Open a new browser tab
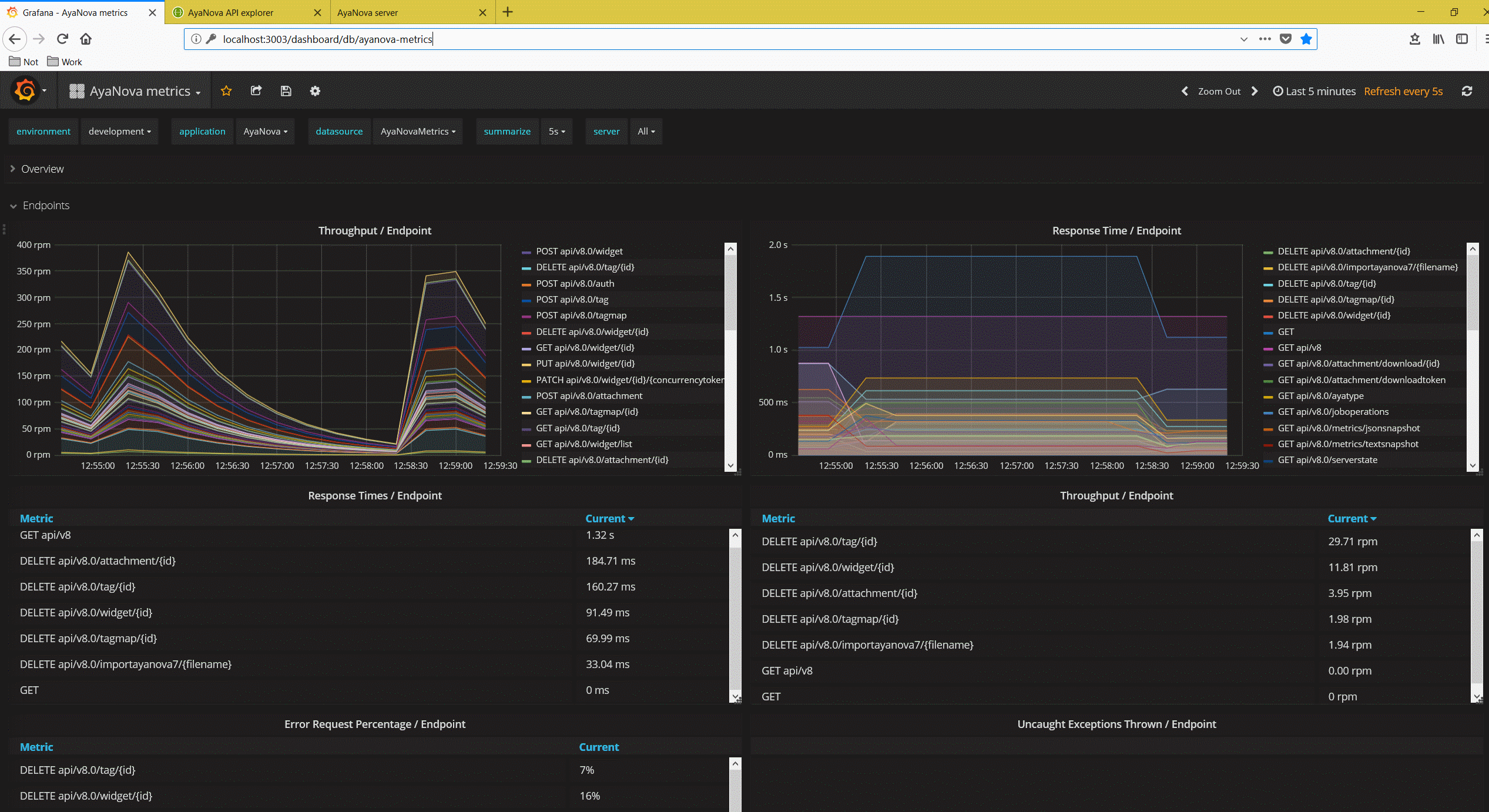Image resolution: width=1489 pixels, height=812 pixels. click(x=508, y=12)
